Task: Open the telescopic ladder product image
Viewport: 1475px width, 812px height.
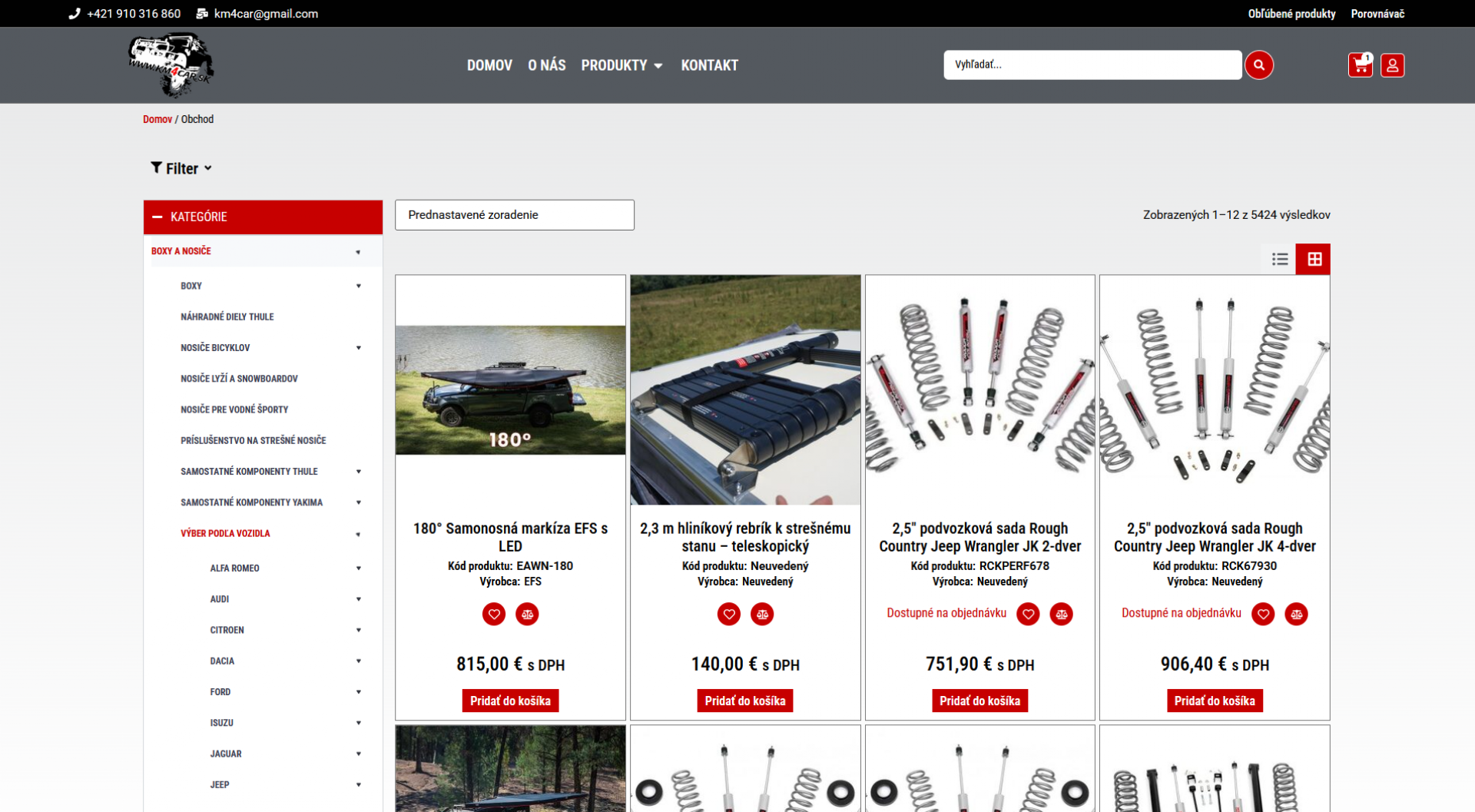Action: 745,390
